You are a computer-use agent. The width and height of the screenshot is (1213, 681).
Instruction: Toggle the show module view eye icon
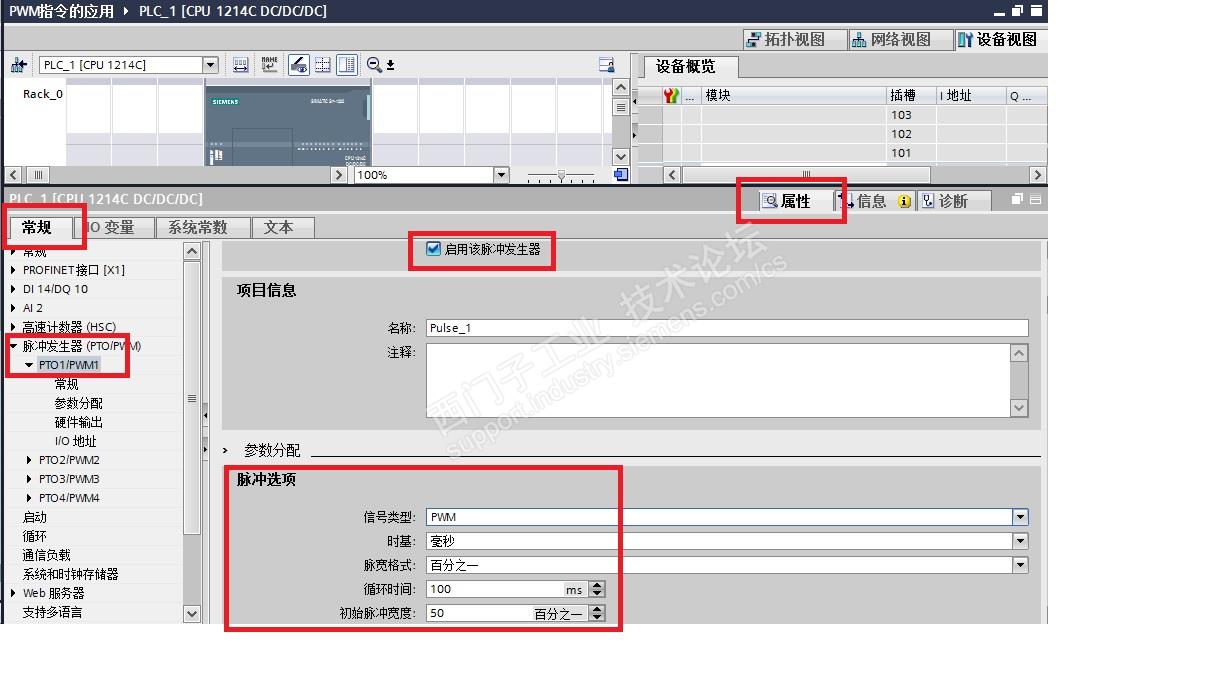tap(299, 65)
